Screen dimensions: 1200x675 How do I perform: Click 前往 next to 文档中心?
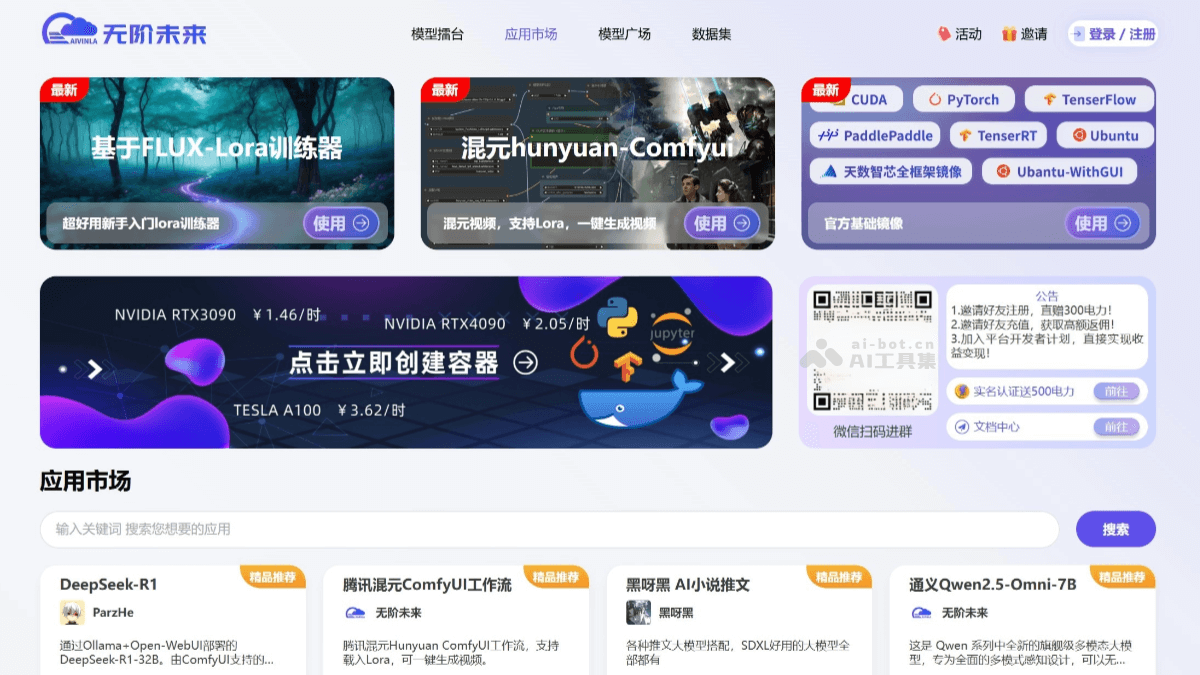pyautogui.click(x=1118, y=427)
